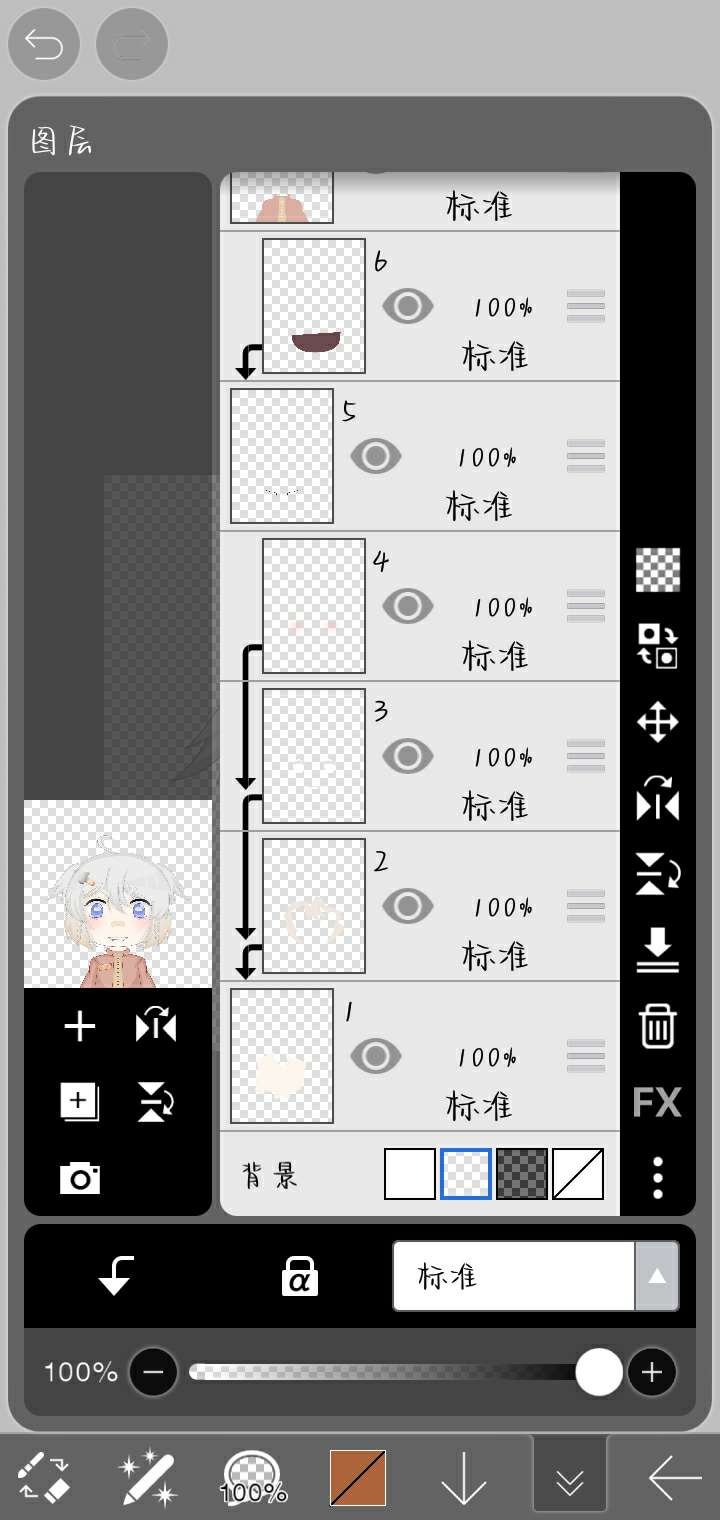Screen dimensions: 720x1520
Task: Select the move transform cross-arrows icon
Action: (x=658, y=722)
